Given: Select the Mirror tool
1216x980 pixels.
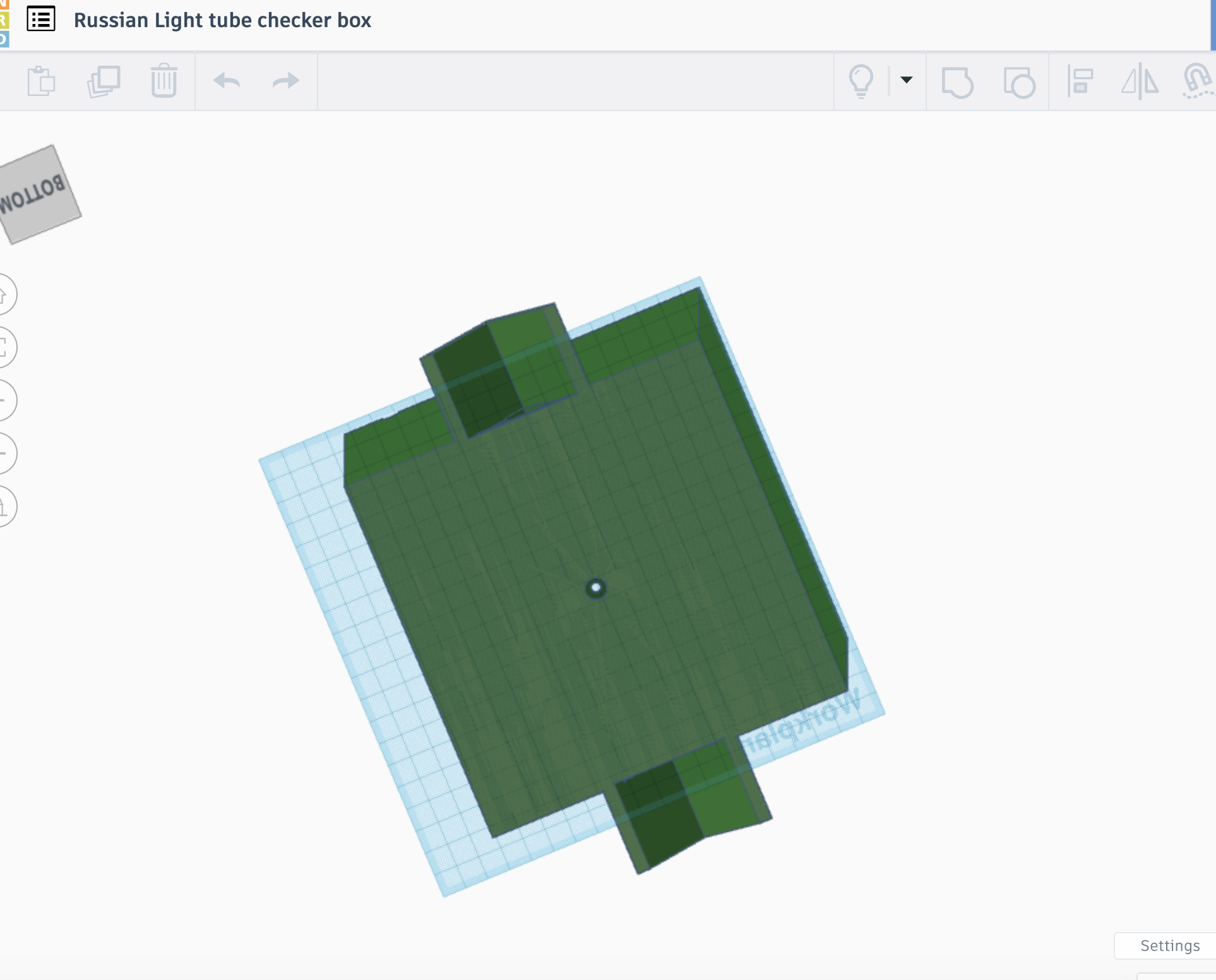Looking at the screenshot, I should 1140,81.
